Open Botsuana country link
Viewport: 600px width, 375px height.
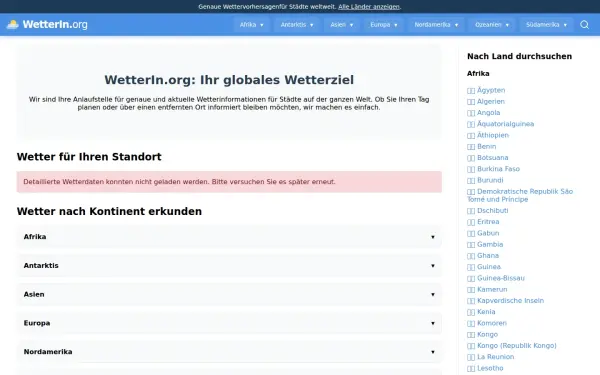[488, 158]
